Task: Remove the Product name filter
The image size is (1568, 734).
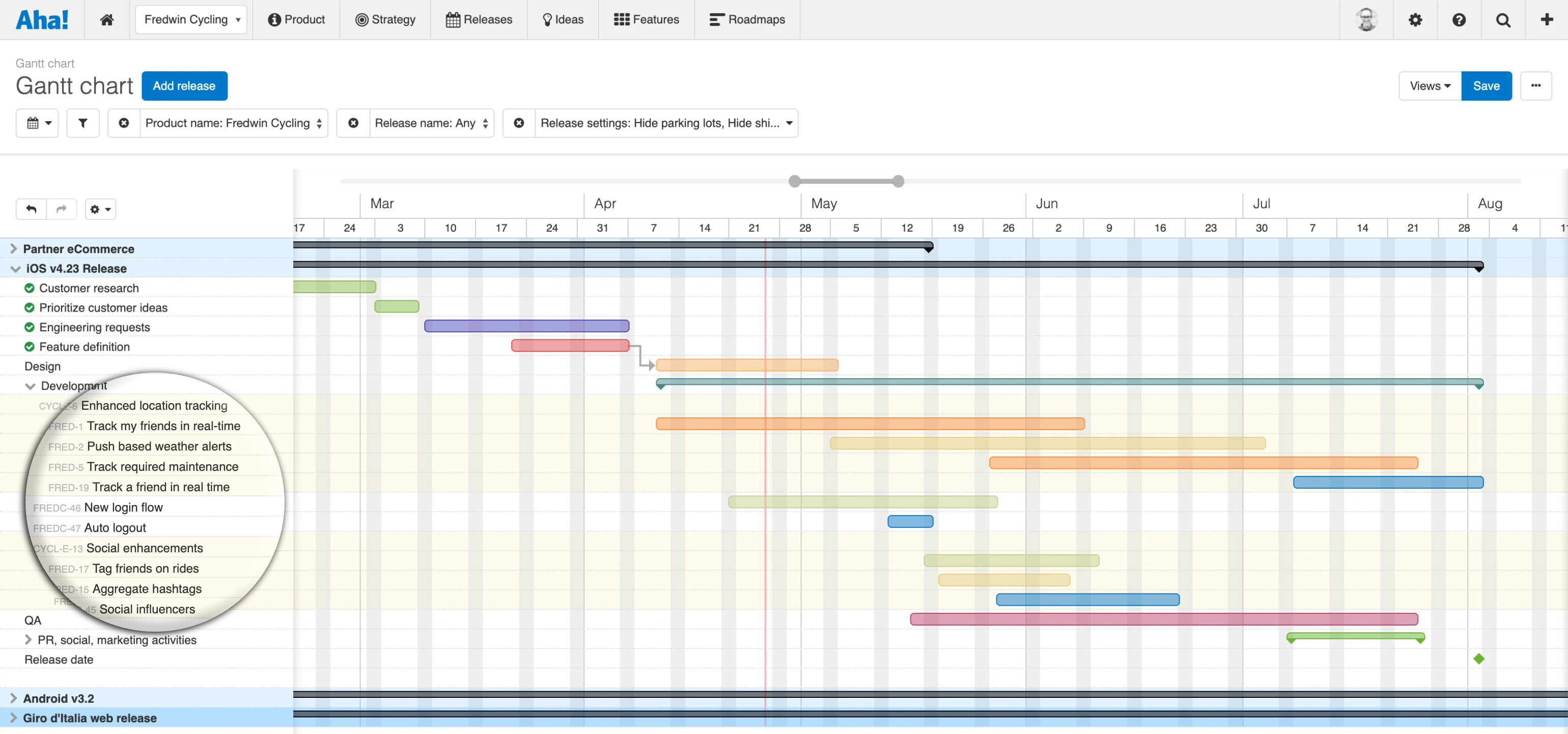Action: [124, 123]
